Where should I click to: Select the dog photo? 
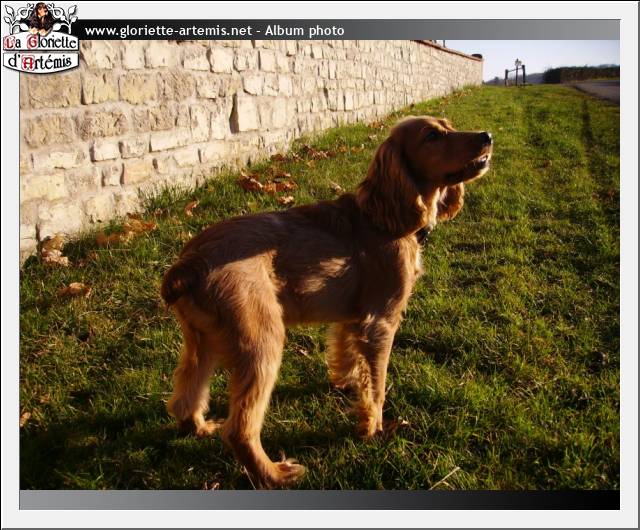point(319,264)
